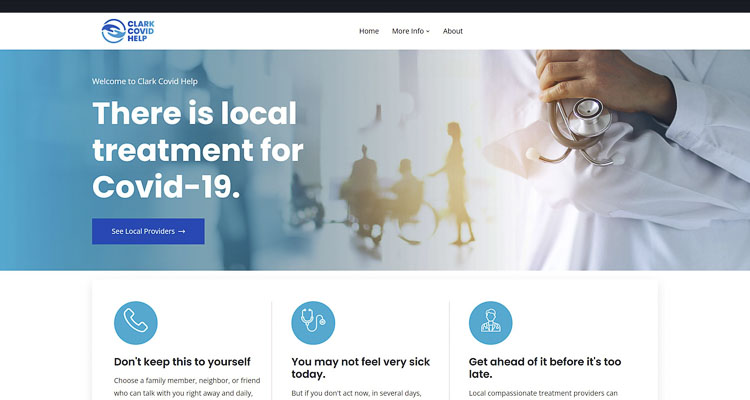Image resolution: width=750 pixels, height=400 pixels.
Task: Click the Welcome to Clark Covid Help text
Action: click(145, 81)
